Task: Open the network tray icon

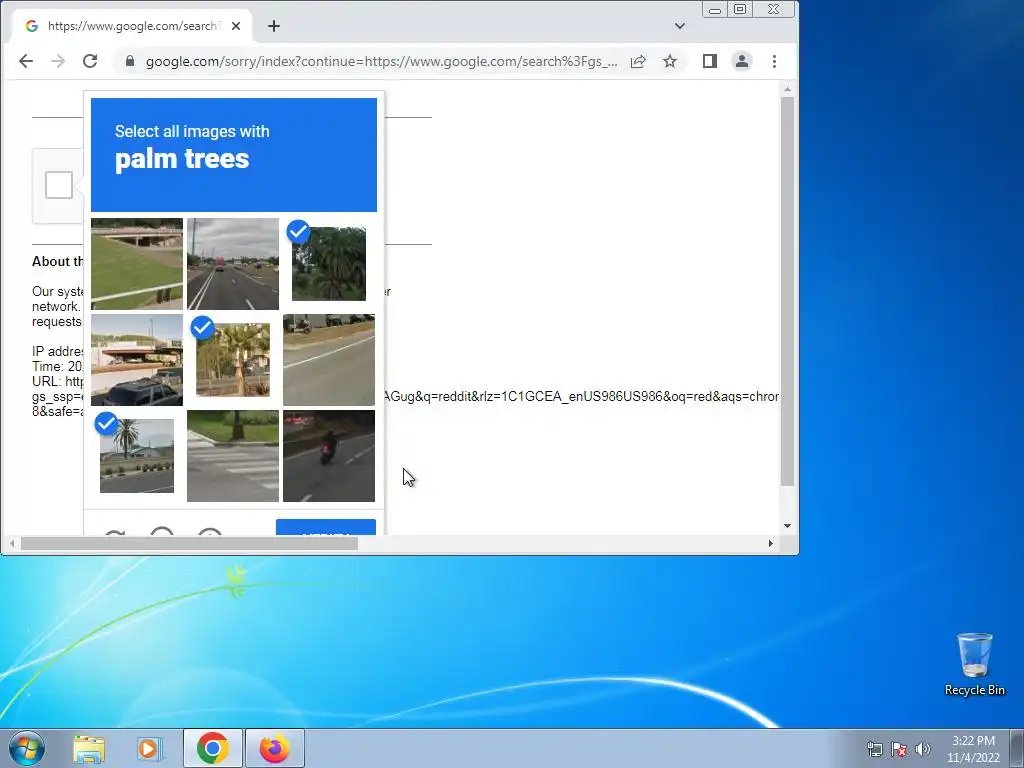Action: point(874,749)
